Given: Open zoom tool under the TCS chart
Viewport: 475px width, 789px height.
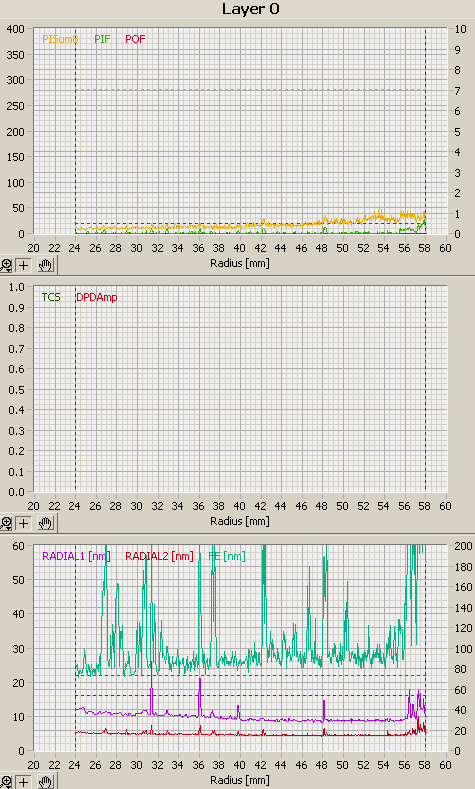Looking at the screenshot, I should coord(6,523).
